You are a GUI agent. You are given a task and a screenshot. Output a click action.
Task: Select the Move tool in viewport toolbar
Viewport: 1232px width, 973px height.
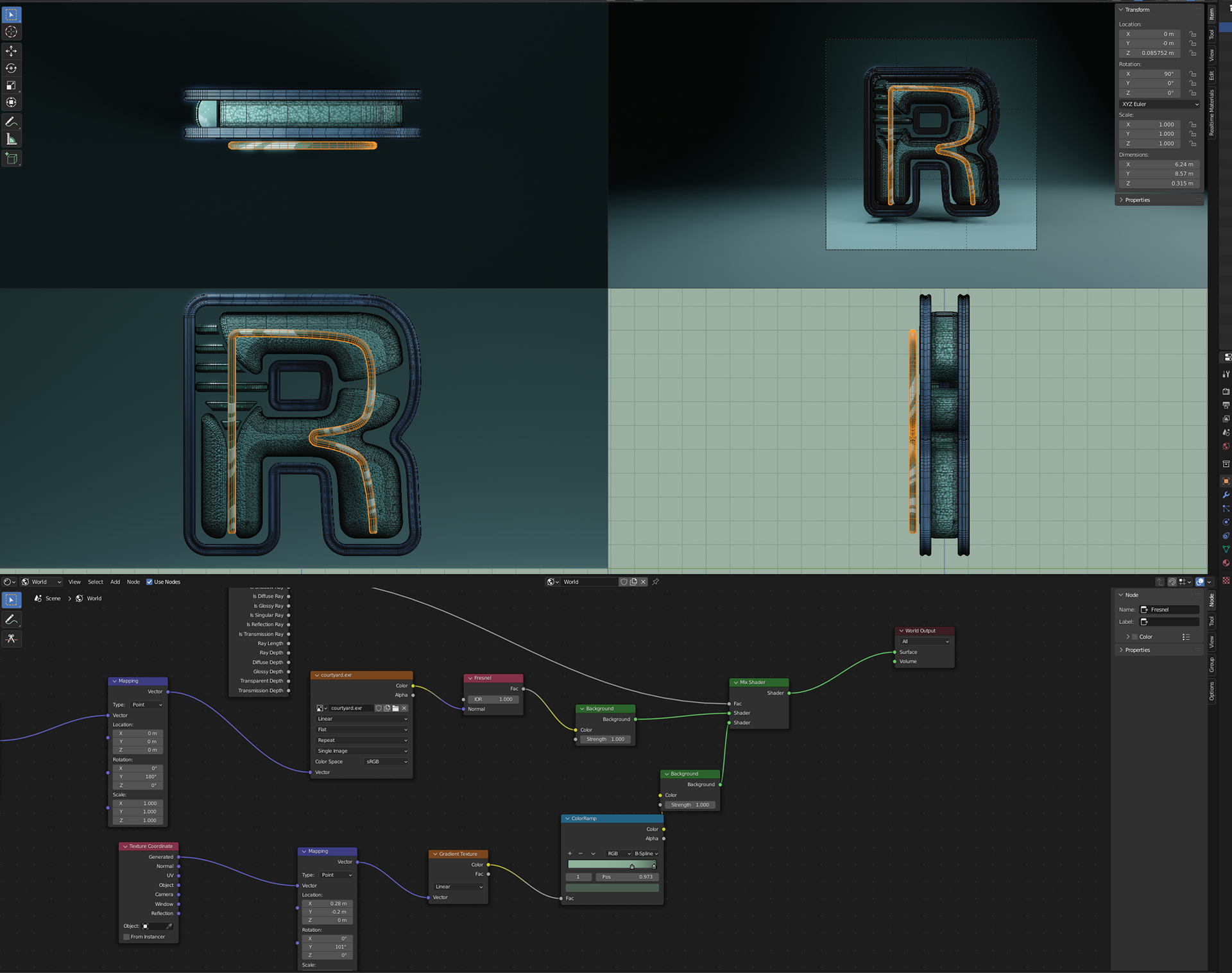pyautogui.click(x=12, y=51)
